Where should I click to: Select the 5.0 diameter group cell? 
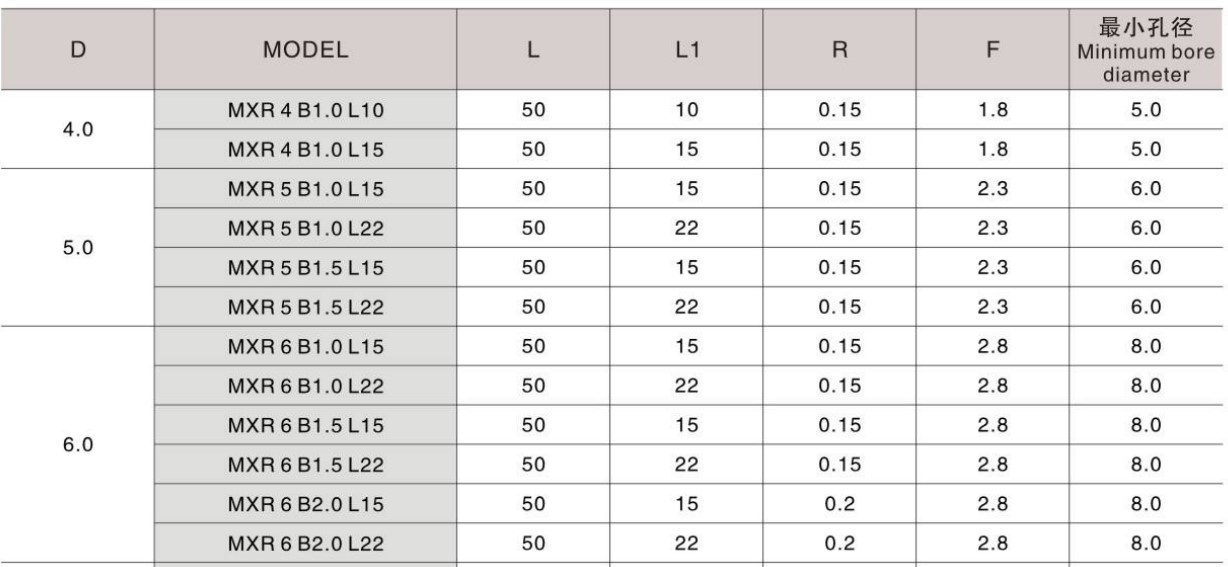78,248
